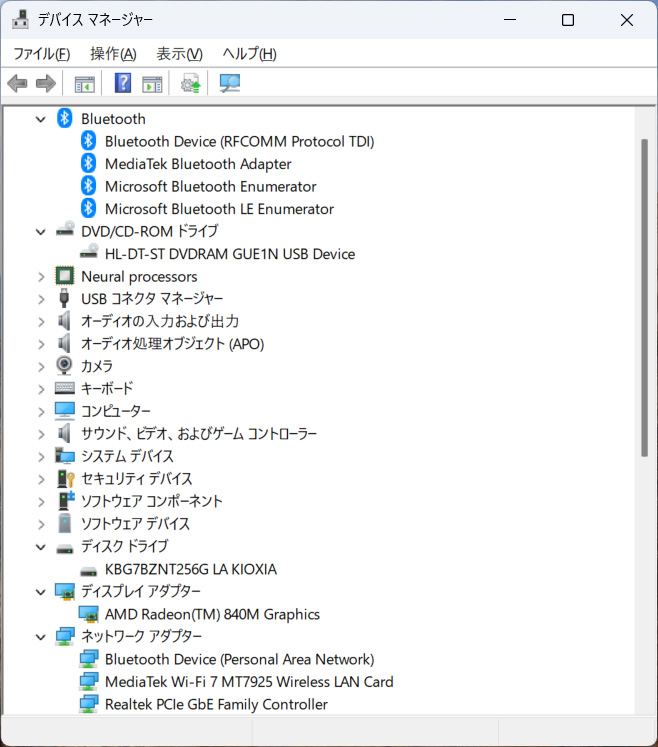
Task: Expand the Neural processors category
Action: (x=41, y=277)
